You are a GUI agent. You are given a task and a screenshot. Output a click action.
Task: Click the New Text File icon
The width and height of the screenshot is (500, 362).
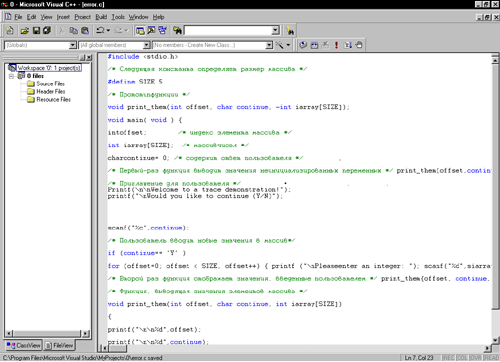(x=10, y=31)
